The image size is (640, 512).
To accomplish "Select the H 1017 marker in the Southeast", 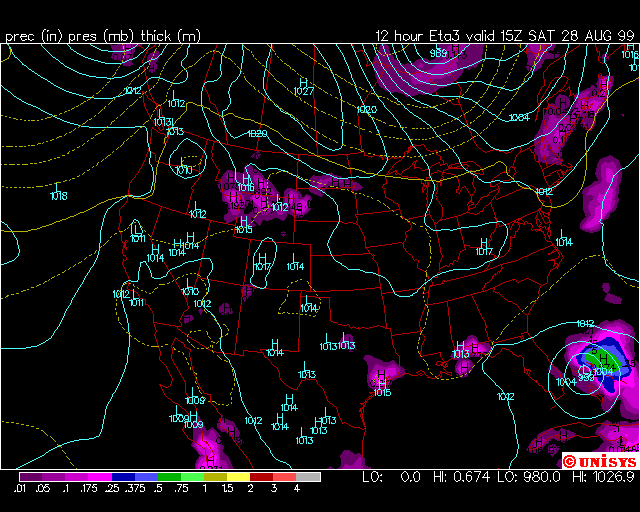I will tap(484, 246).
